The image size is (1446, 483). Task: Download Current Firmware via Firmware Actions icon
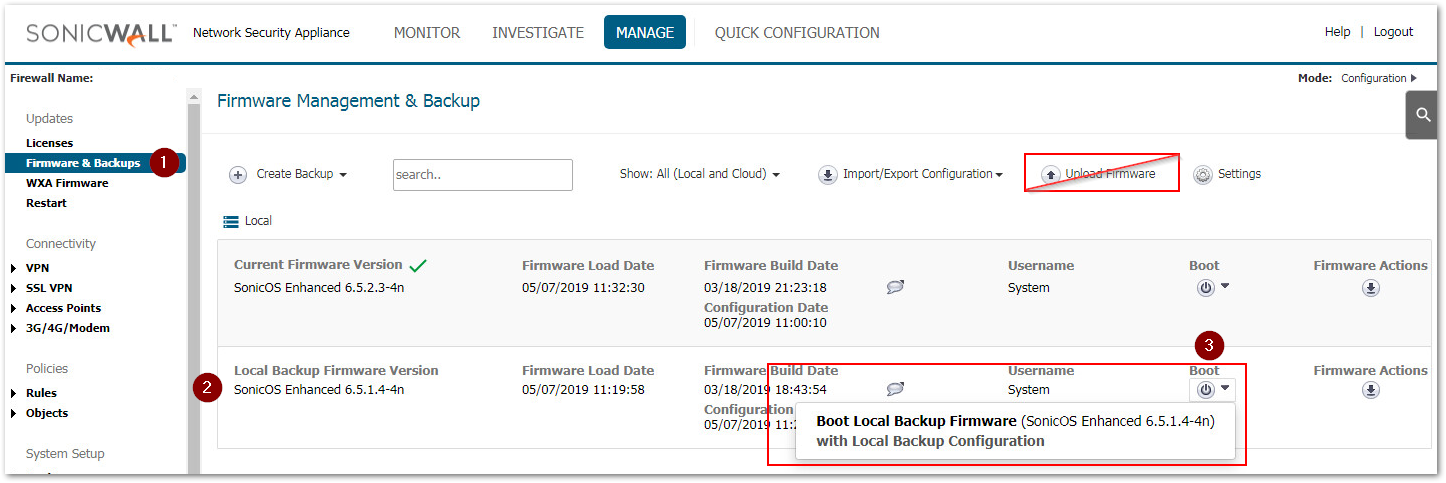pyautogui.click(x=1371, y=288)
